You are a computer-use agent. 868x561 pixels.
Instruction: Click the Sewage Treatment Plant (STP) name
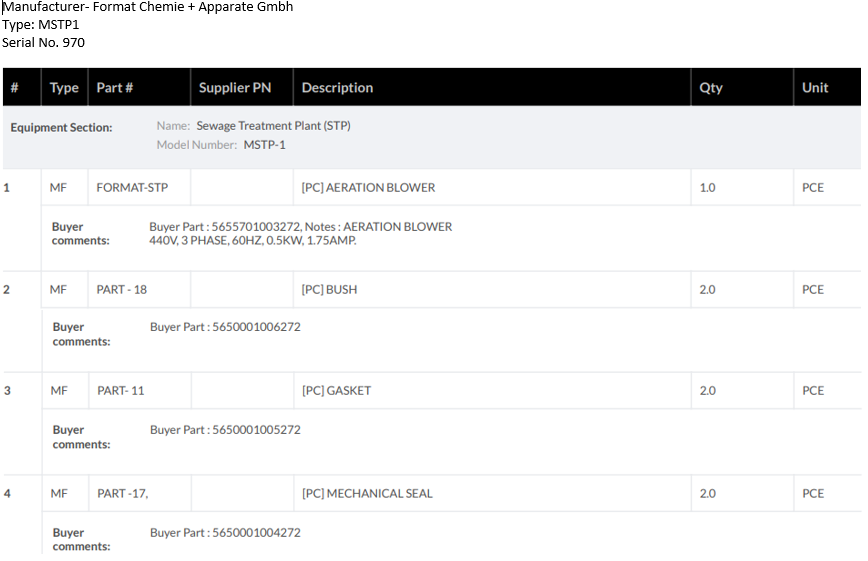pos(273,126)
